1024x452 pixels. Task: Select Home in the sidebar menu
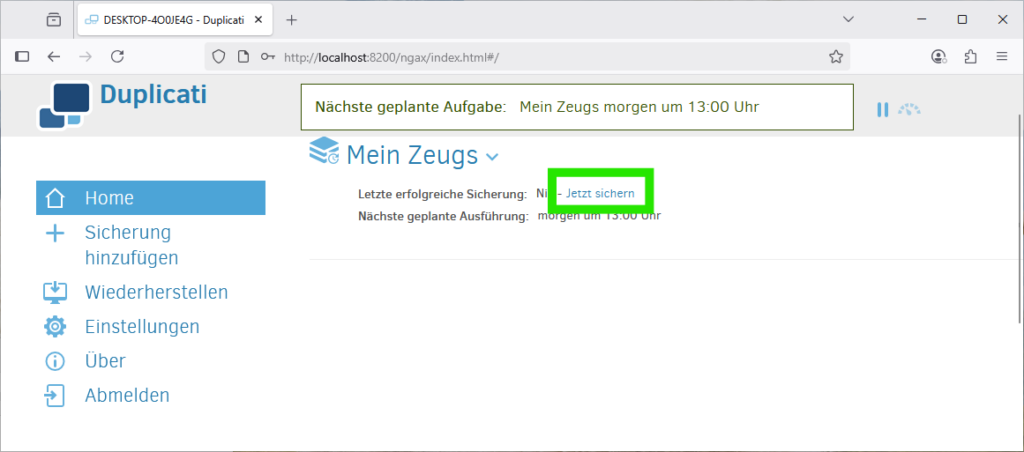coord(151,198)
